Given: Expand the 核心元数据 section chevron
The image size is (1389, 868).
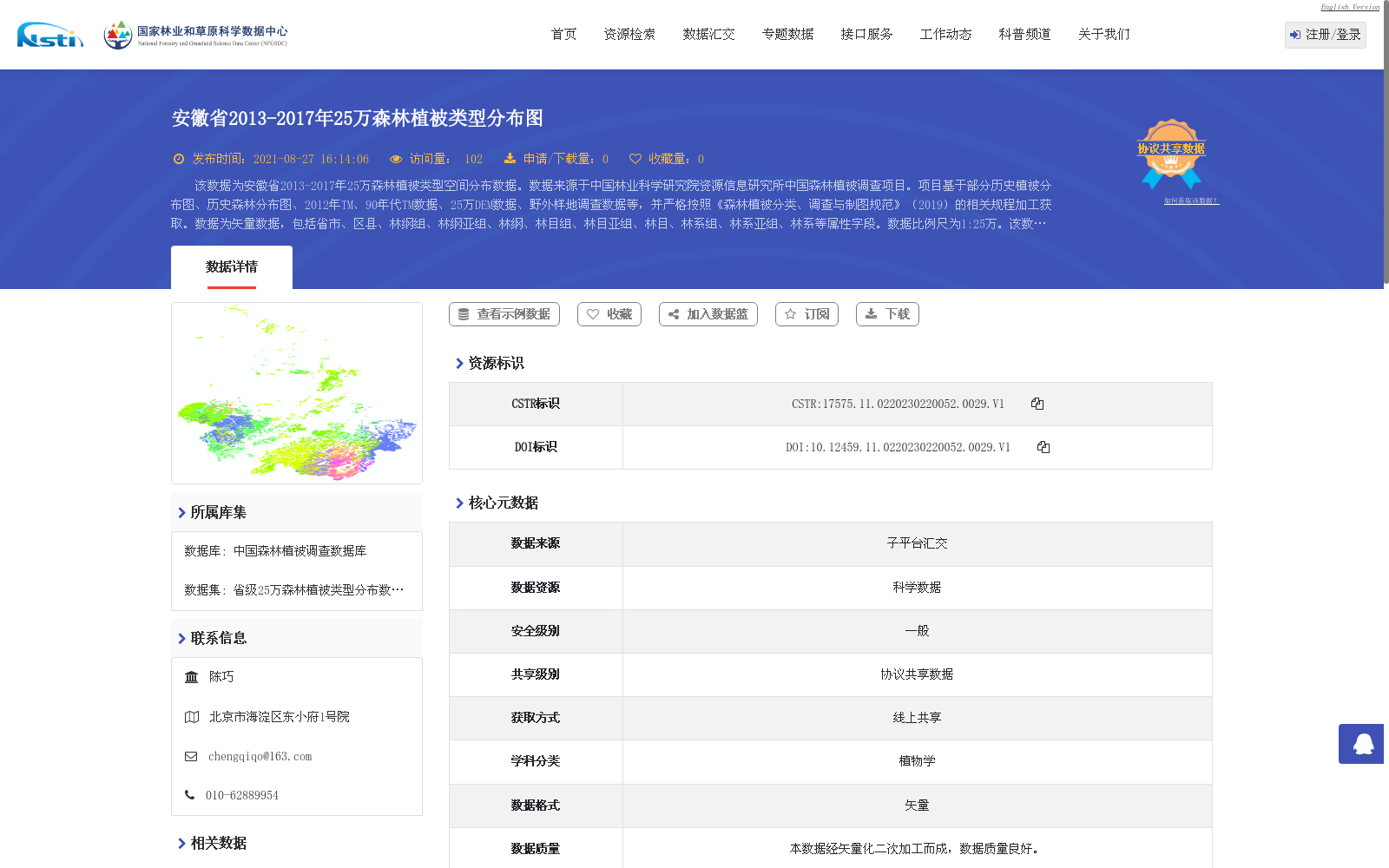Looking at the screenshot, I should 459,503.
